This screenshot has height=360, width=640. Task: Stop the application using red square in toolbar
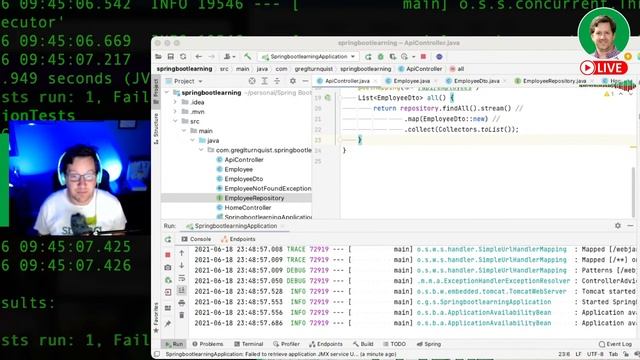point(423,56)
